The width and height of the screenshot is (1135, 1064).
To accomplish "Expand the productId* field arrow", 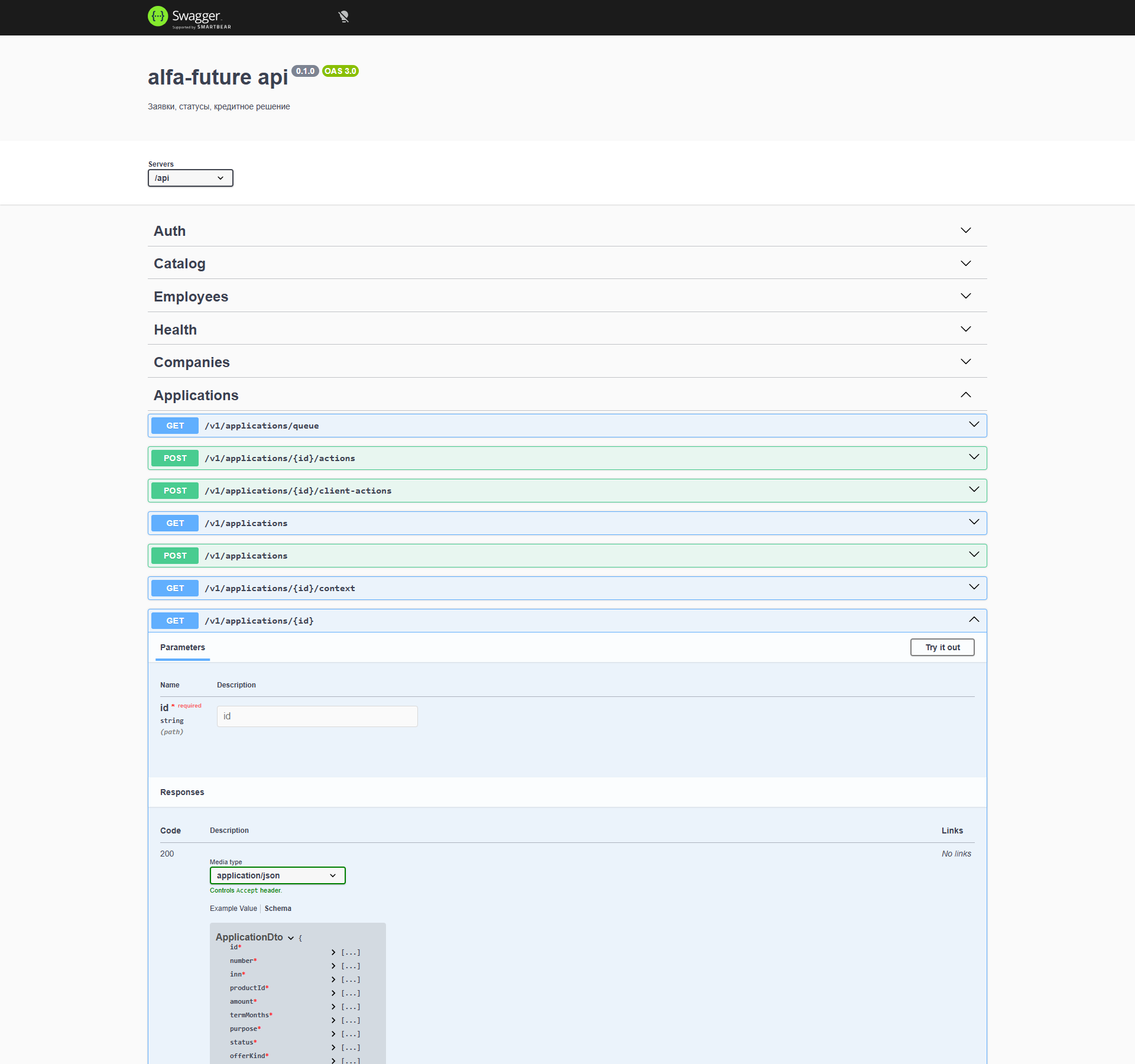I will (x=333, y=993).
